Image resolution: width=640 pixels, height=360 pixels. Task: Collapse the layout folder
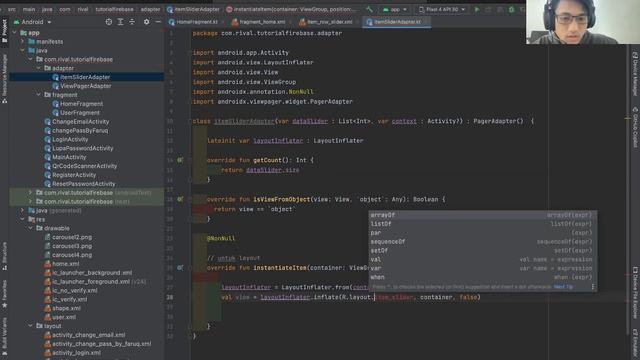[x=31, y=326]
